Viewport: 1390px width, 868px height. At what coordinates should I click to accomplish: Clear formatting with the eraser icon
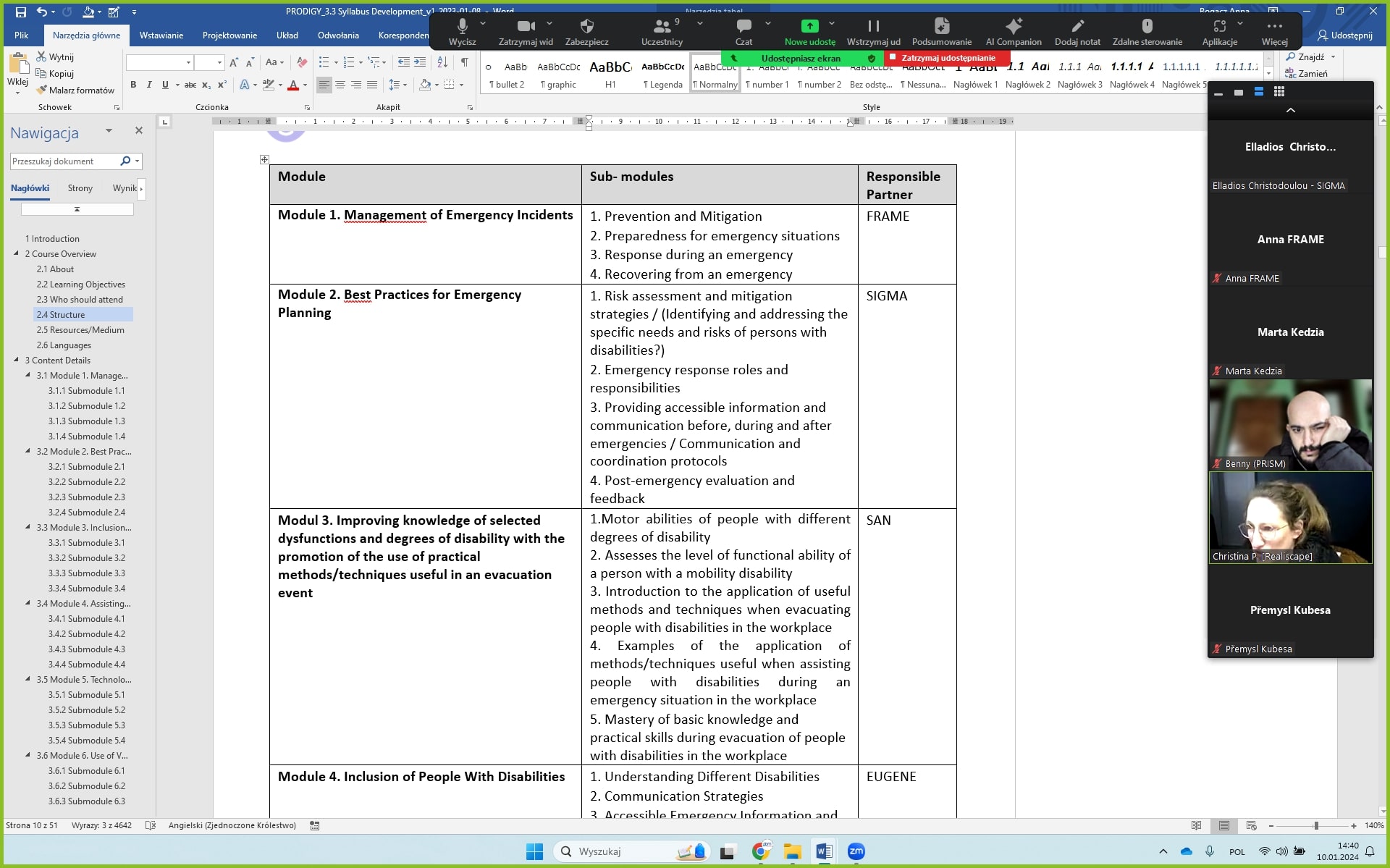302,62
